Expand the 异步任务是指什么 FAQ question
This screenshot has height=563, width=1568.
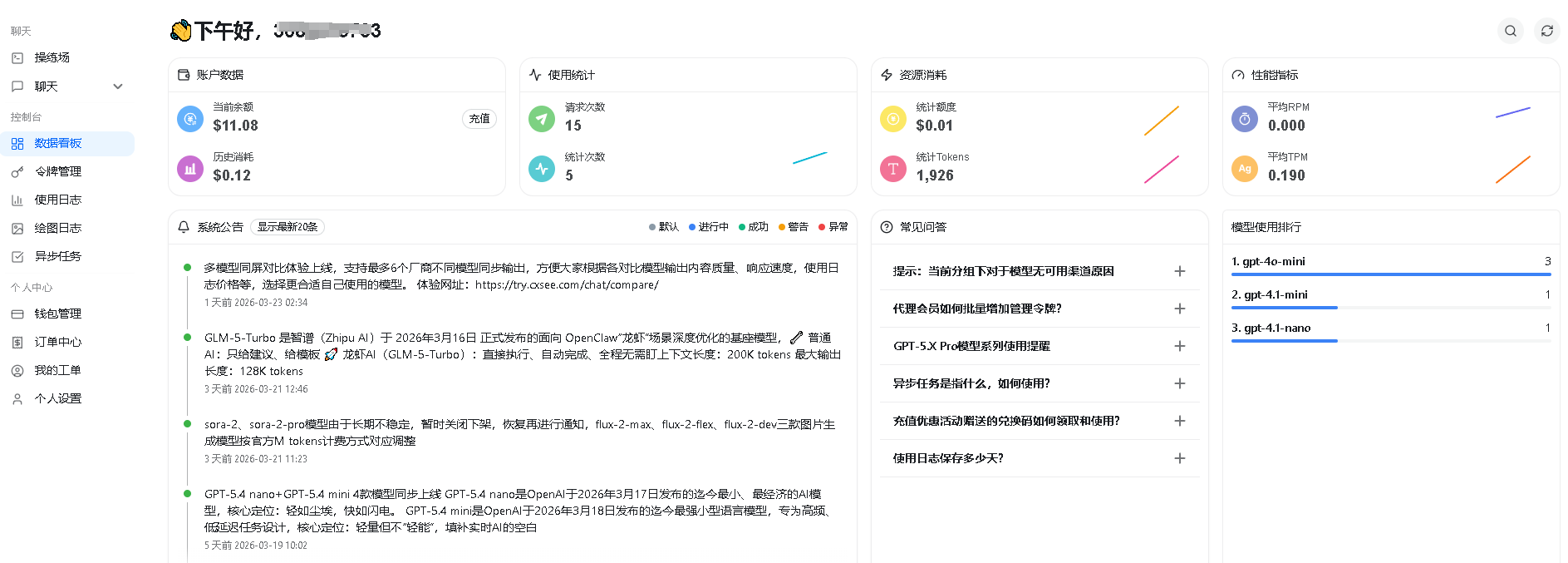[x=1179, y=383]
